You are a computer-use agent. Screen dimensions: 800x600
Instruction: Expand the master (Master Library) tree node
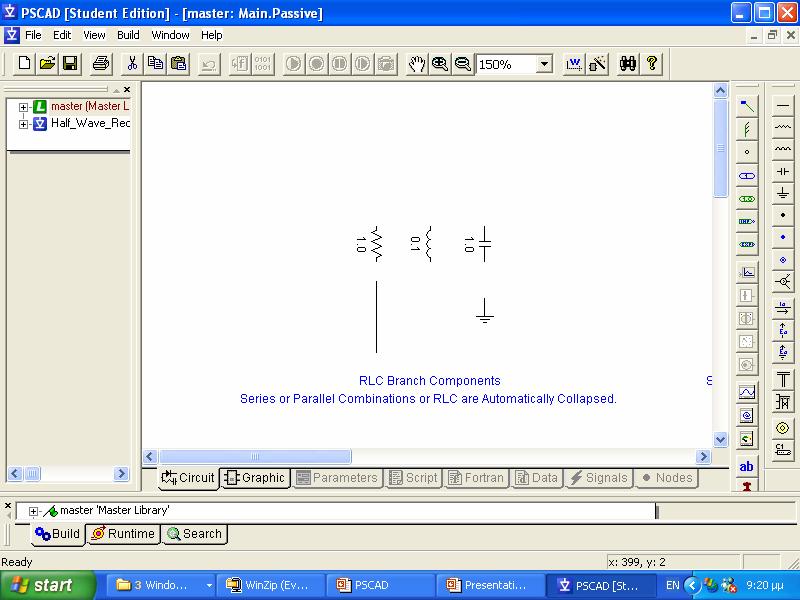pos(23,107)
